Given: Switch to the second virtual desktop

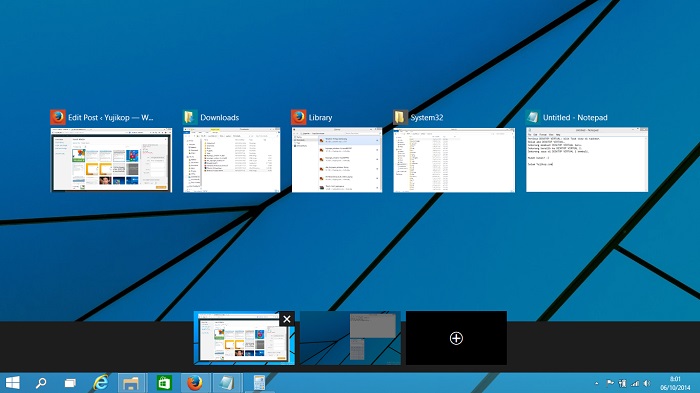Looking at the screenshot, I should pyautogui.click(x=350, y=338).
